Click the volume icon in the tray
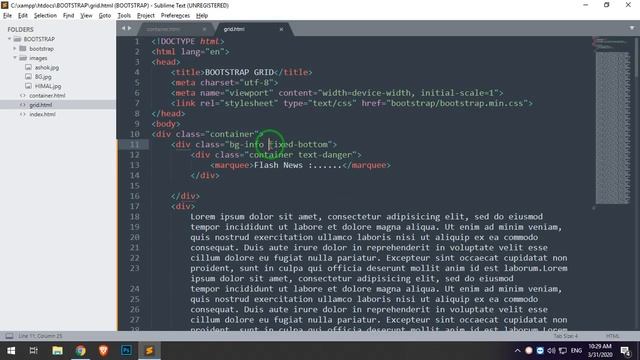The width and height of the screenshot is (640, 360). coord(551,351)
